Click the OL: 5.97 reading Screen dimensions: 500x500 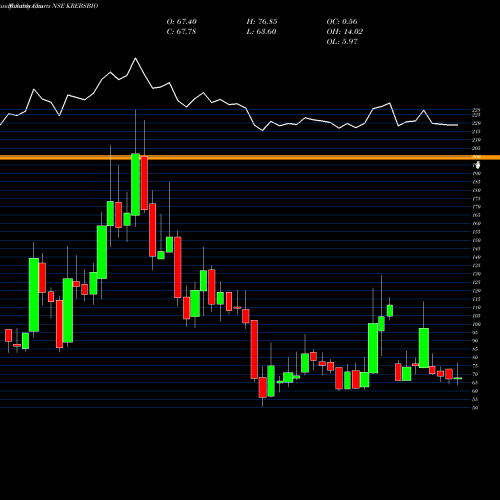click(x=342, y=42)
